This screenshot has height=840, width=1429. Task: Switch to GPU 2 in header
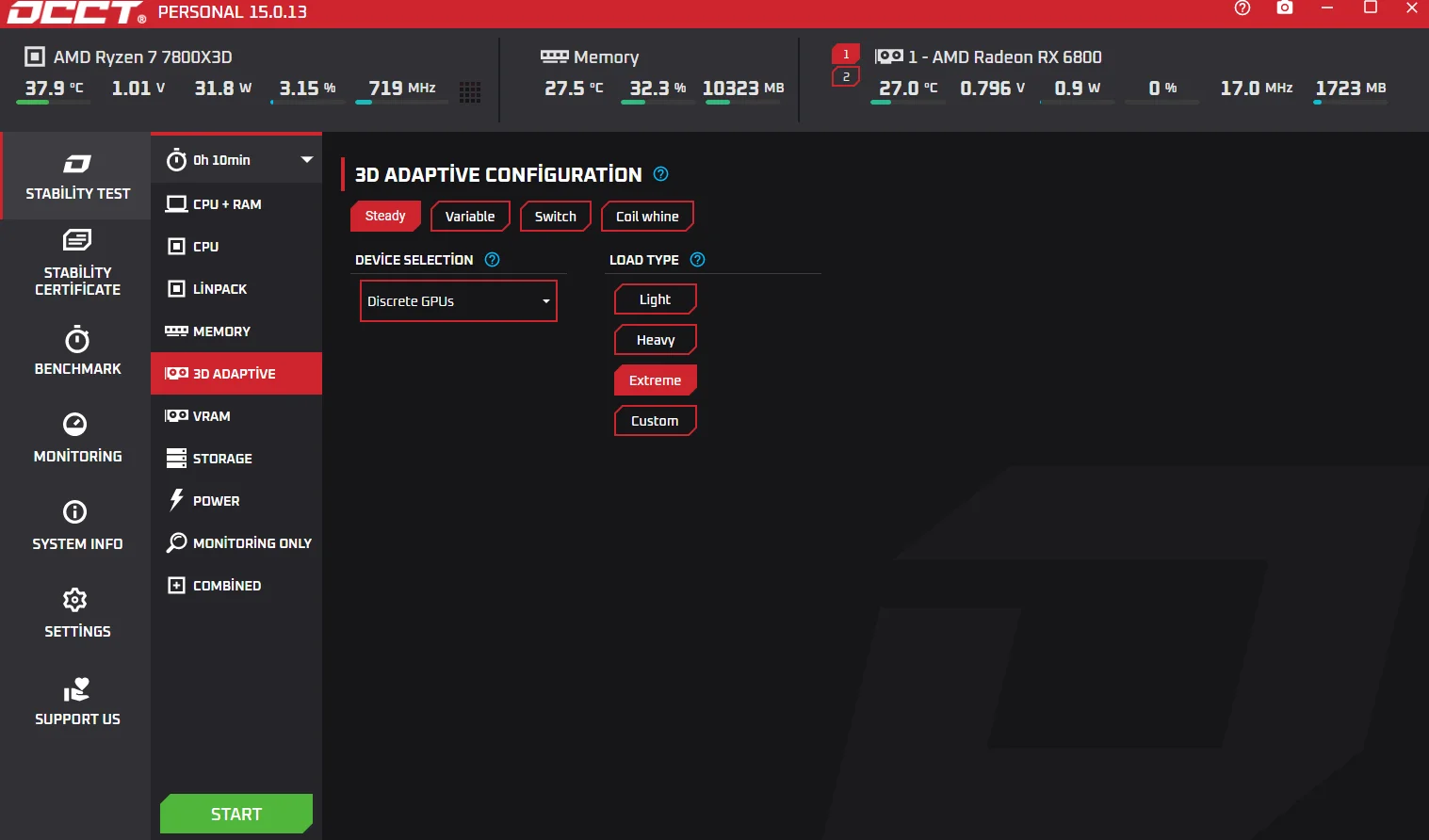click(846, 76)
